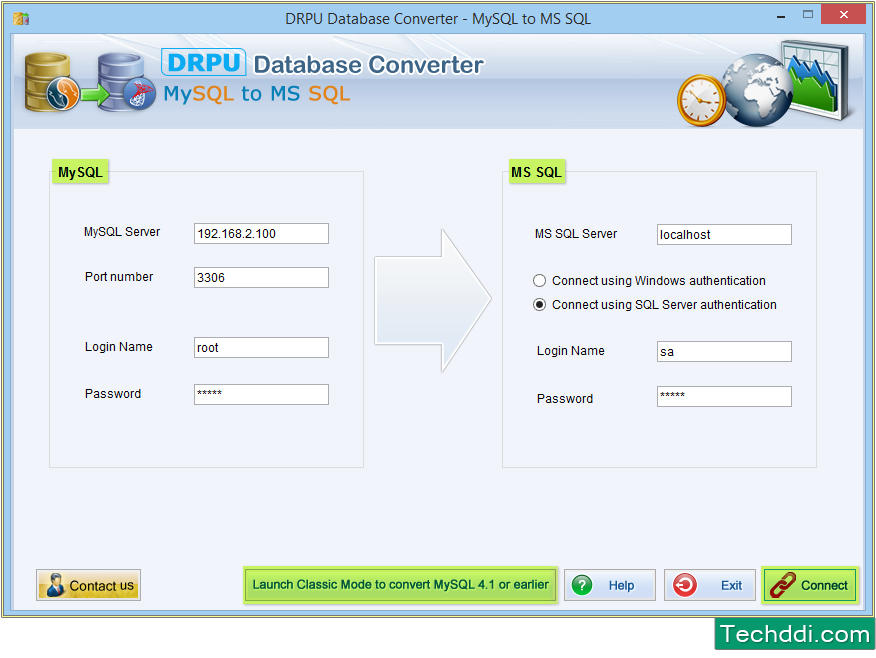Click the MySQL Server label text
The image size is (876, 658).
click(122, 232)
